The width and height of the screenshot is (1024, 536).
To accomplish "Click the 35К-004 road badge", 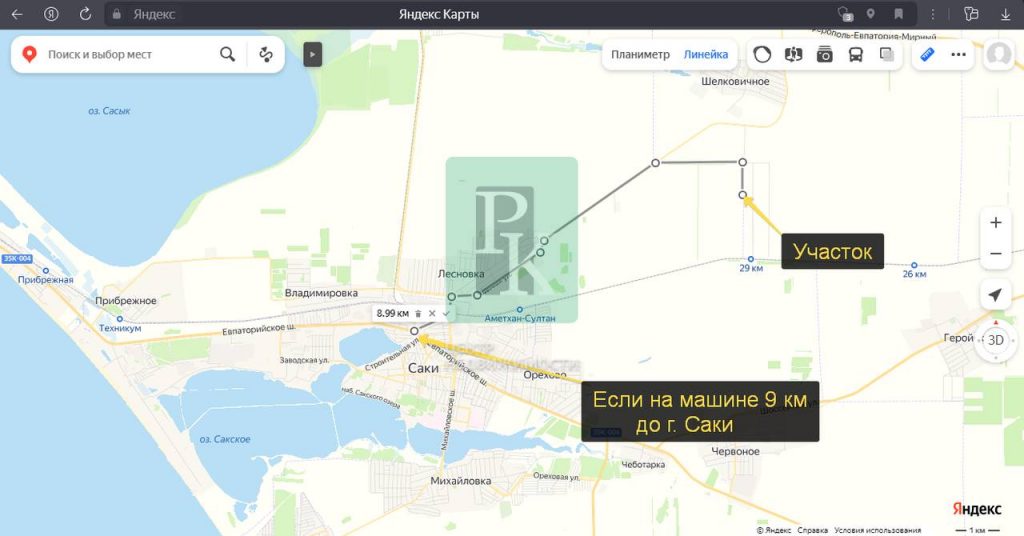I will pyautogui.click(x=17, y=259).
